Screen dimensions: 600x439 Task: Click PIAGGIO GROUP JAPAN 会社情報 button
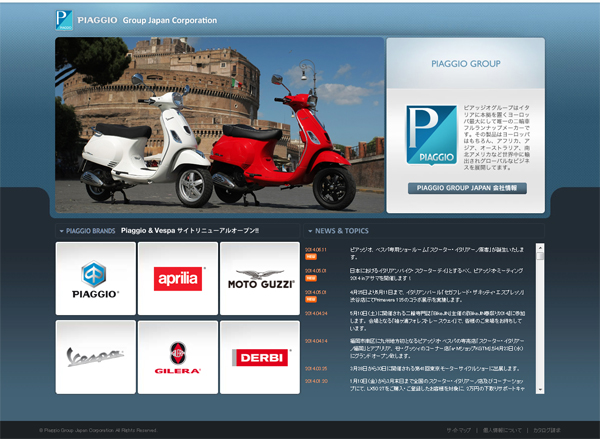[x=467, y=188]
